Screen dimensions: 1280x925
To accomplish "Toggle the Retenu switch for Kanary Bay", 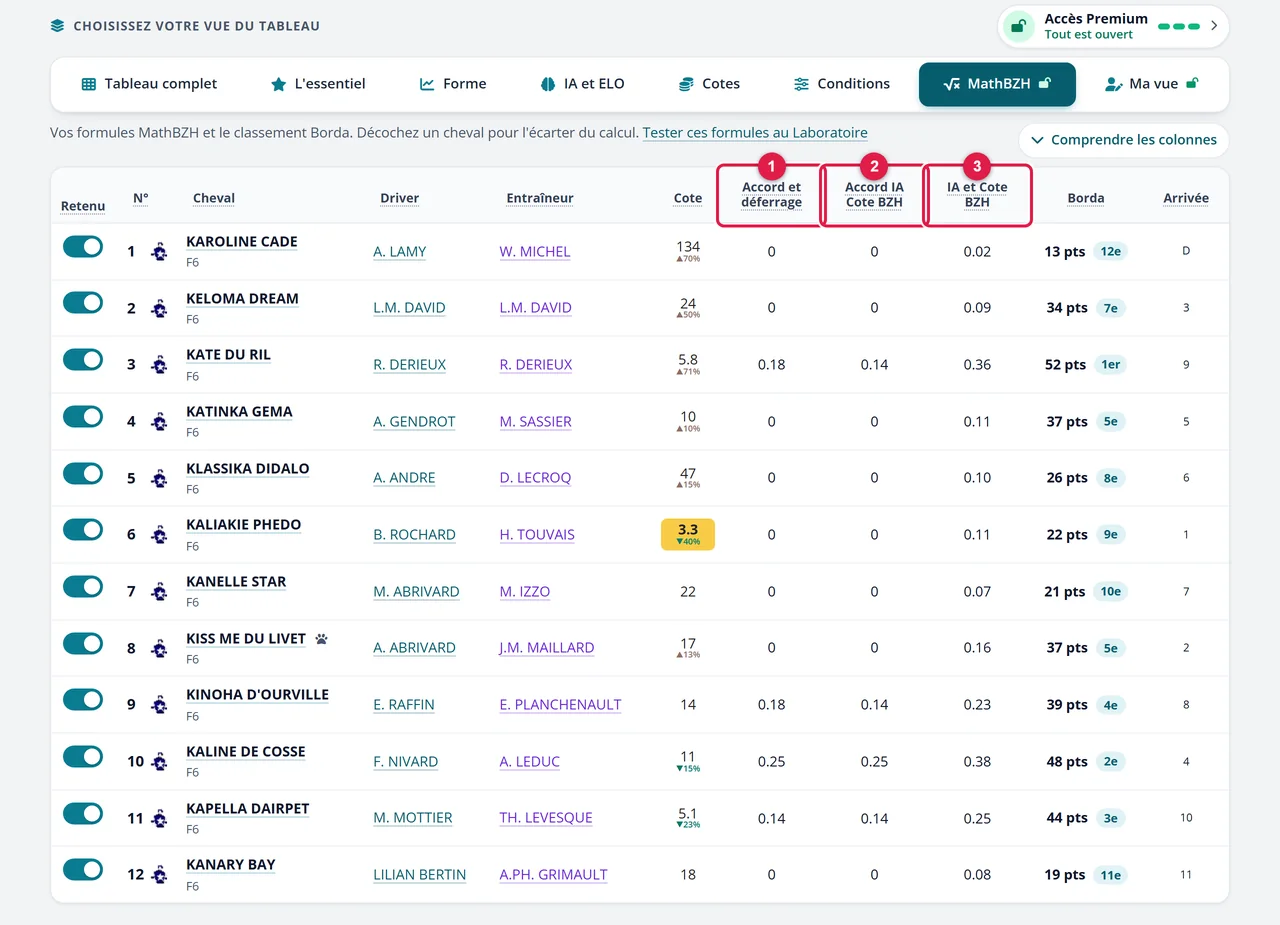I will click(x=83, y=870).
